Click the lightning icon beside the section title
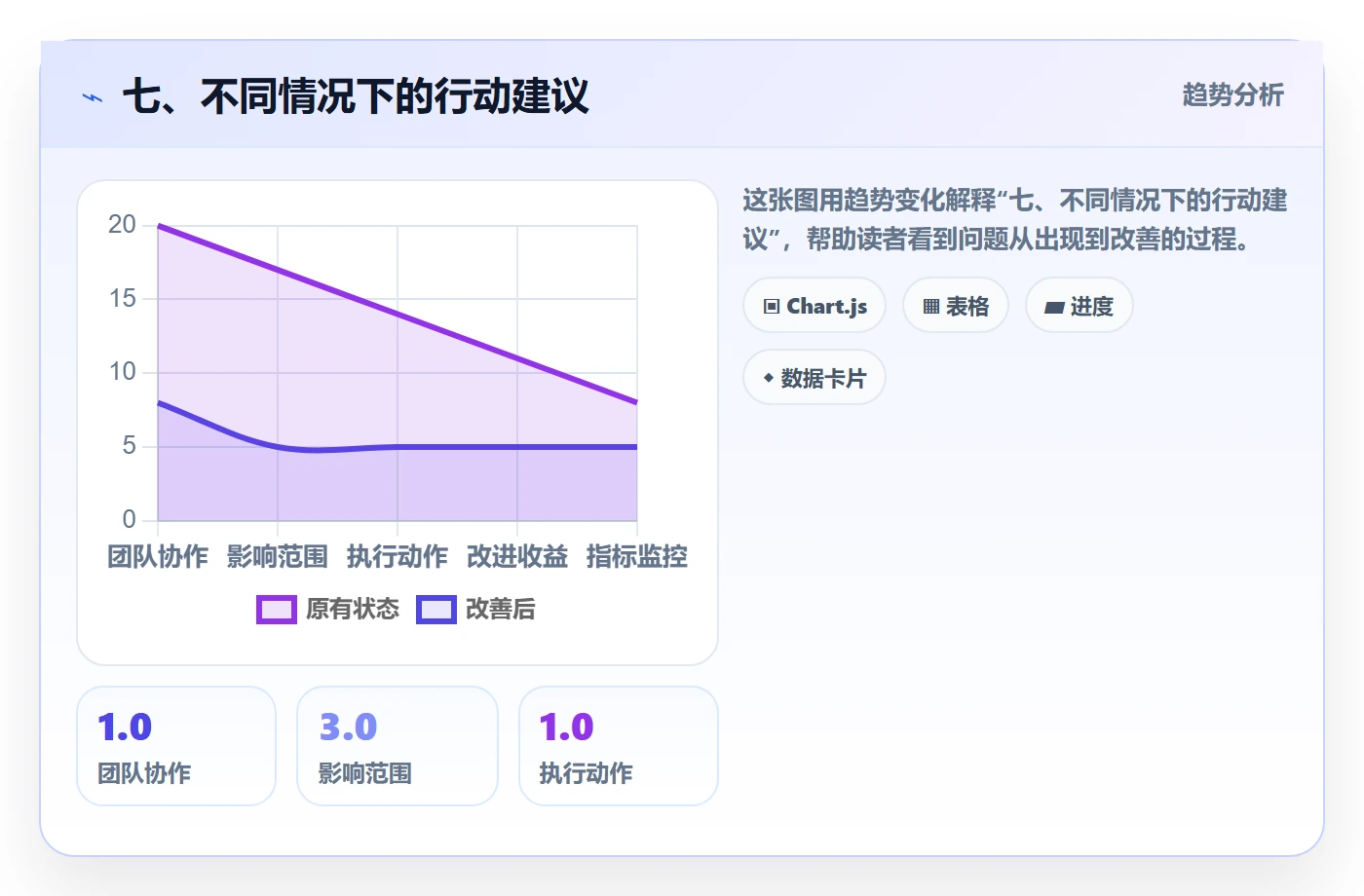Image resolution: width=1364 pixels, height=896 pixels. tap(93, 97)
